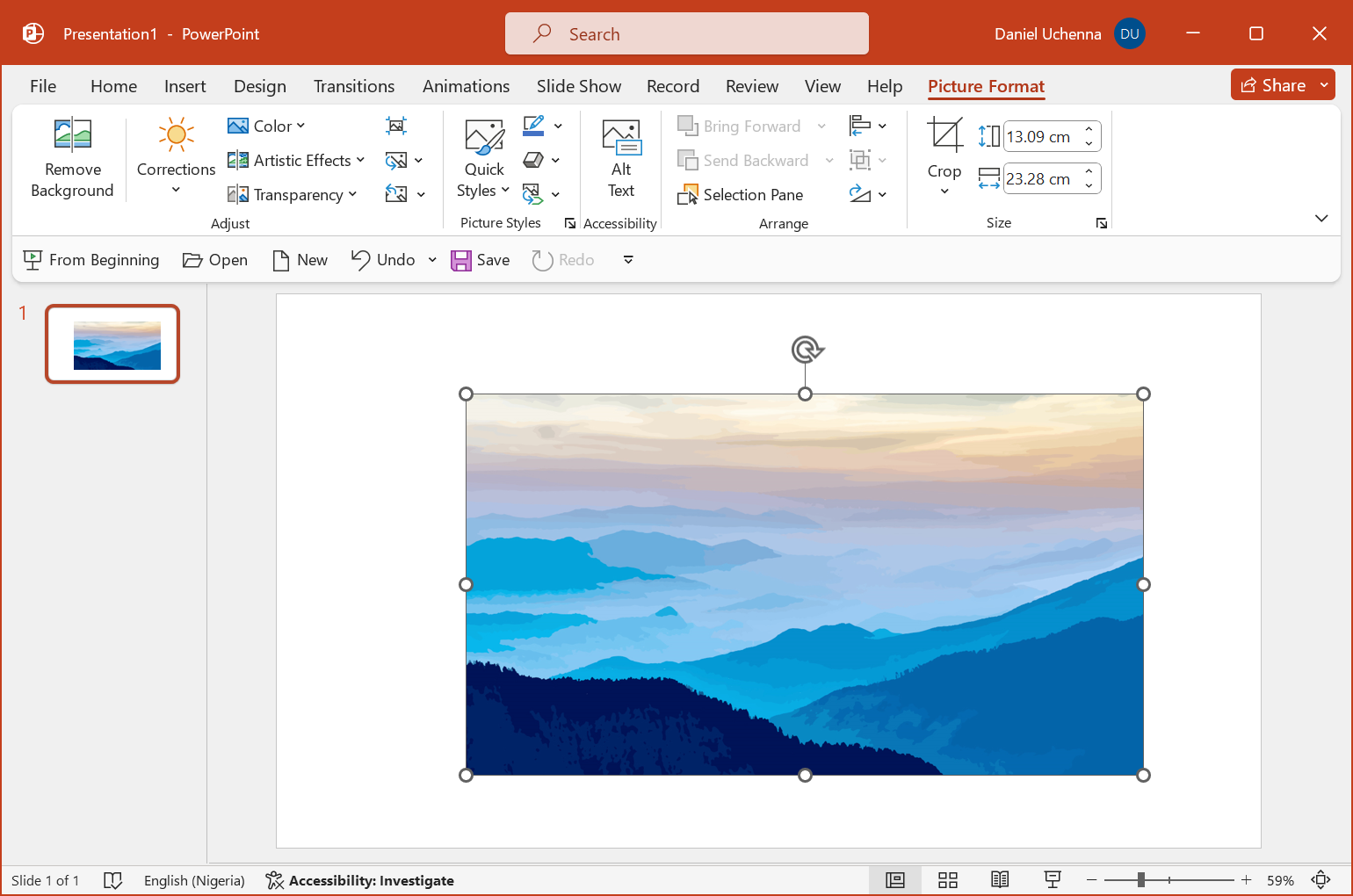Click the zoom slider handle
Viewport: 1353px width, 896px height.
tap(1140, 880)
